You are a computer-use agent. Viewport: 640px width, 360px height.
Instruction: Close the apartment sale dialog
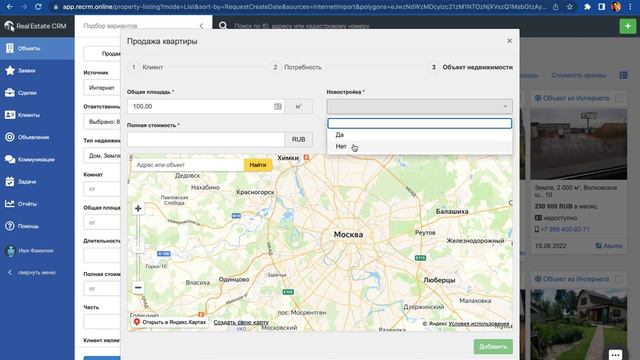(x=509, y=41)
